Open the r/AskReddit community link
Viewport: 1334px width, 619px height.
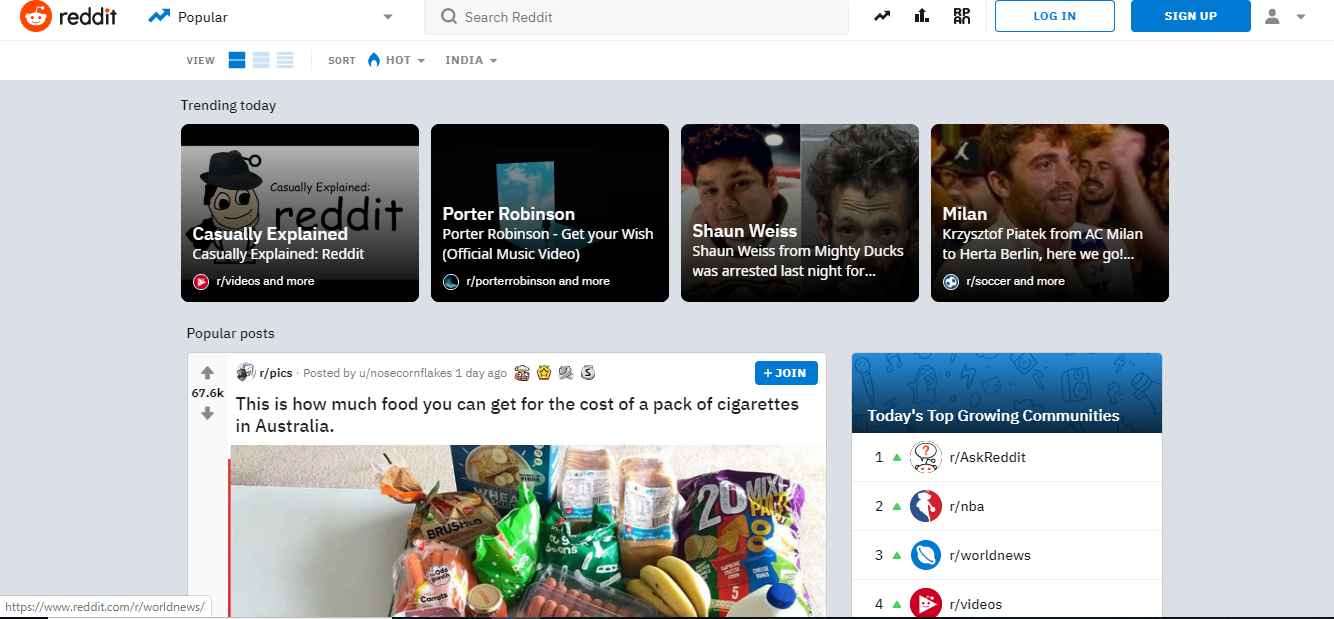988,457
